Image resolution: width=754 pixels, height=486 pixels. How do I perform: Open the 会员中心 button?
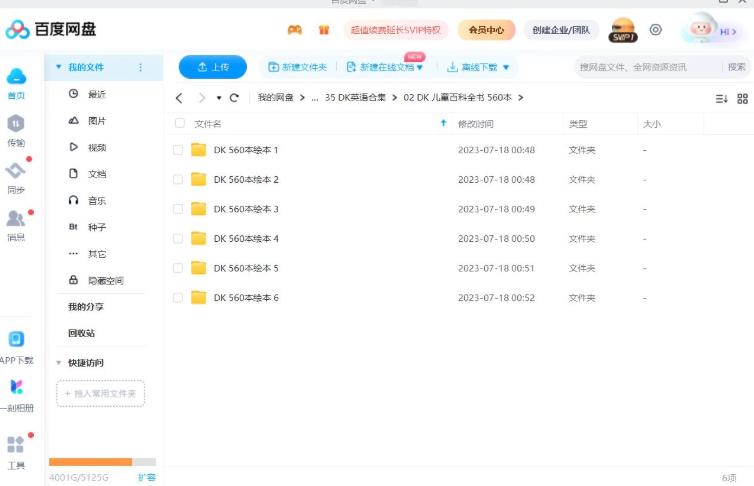(x=486, y=30)
